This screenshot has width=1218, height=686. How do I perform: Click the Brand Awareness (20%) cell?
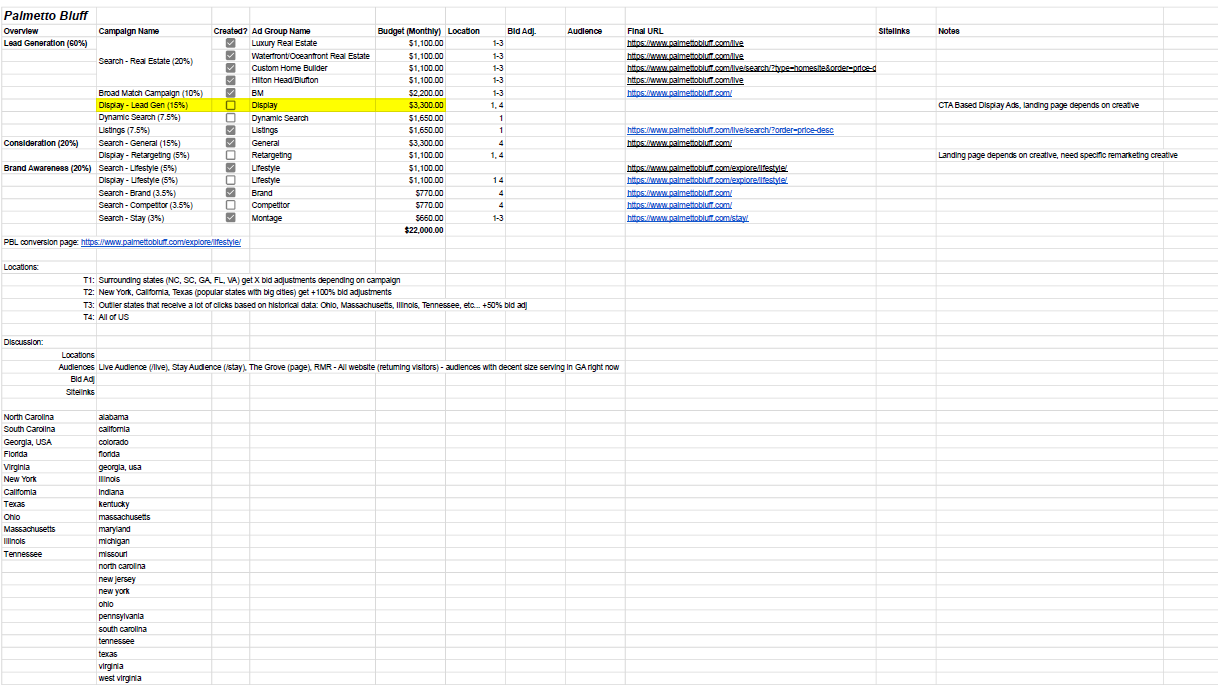pos(49,168)
